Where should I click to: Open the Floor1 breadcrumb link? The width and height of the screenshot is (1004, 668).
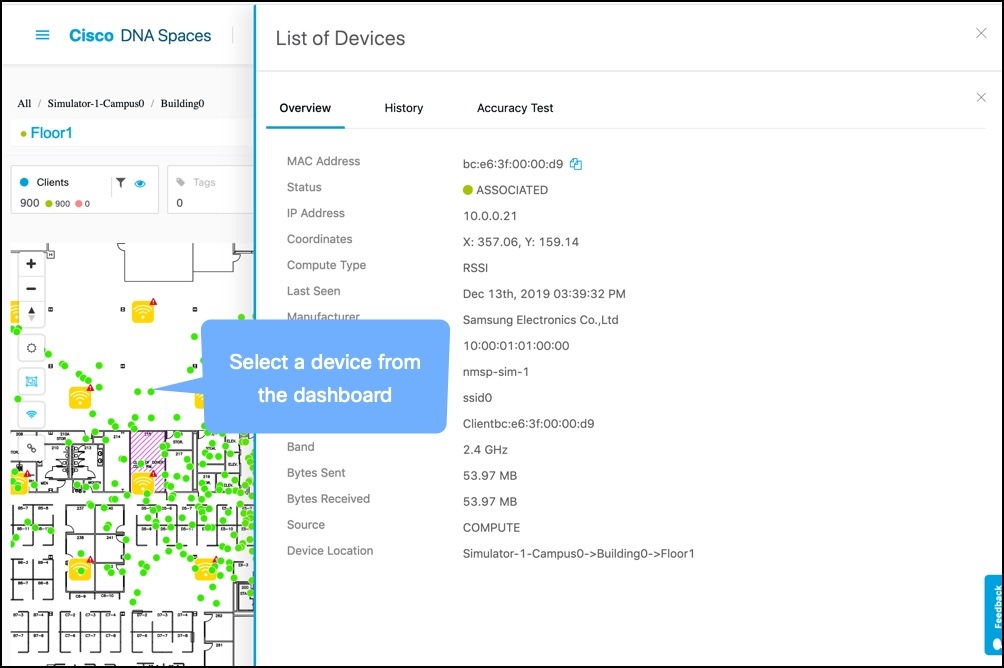(52, 132)
